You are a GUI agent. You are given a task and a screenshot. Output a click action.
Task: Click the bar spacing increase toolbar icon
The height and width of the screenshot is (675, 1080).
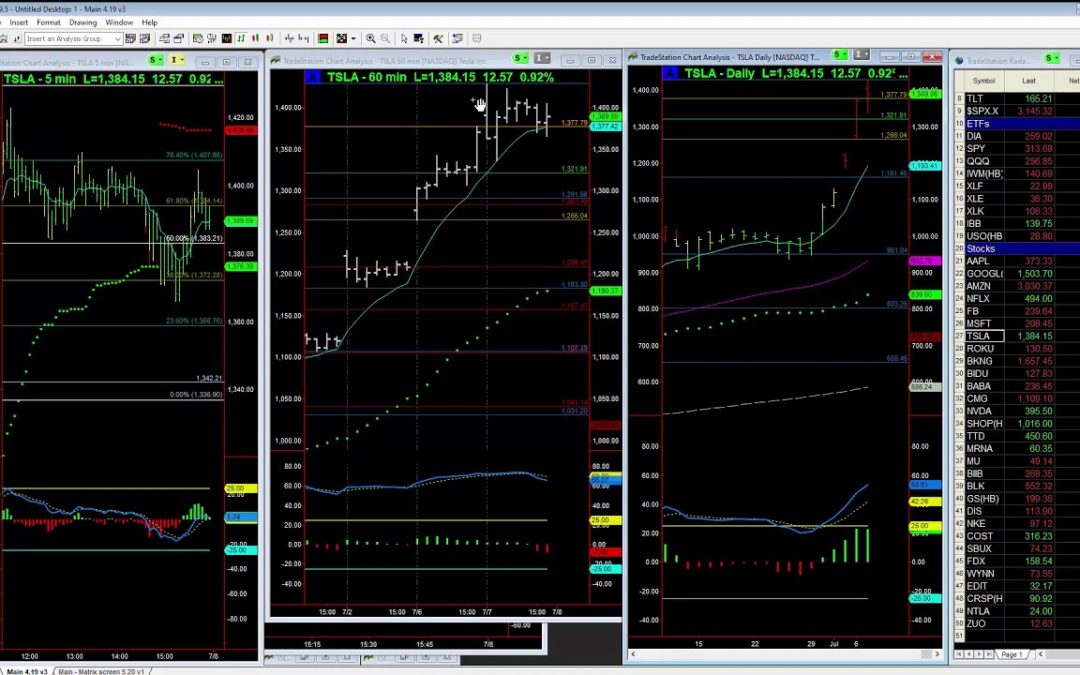point(304,39)
